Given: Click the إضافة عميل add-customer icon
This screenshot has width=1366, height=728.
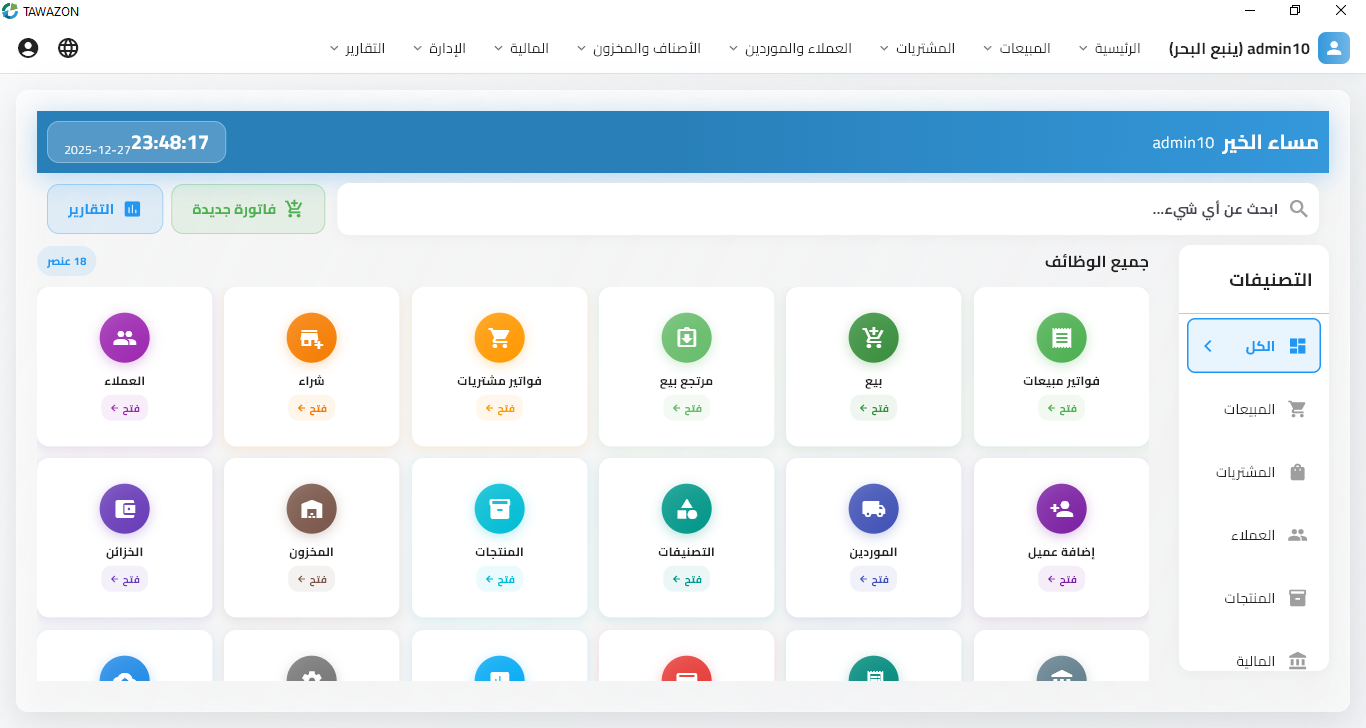Looking at the screenshot, I should click(x=1061, y=508).
